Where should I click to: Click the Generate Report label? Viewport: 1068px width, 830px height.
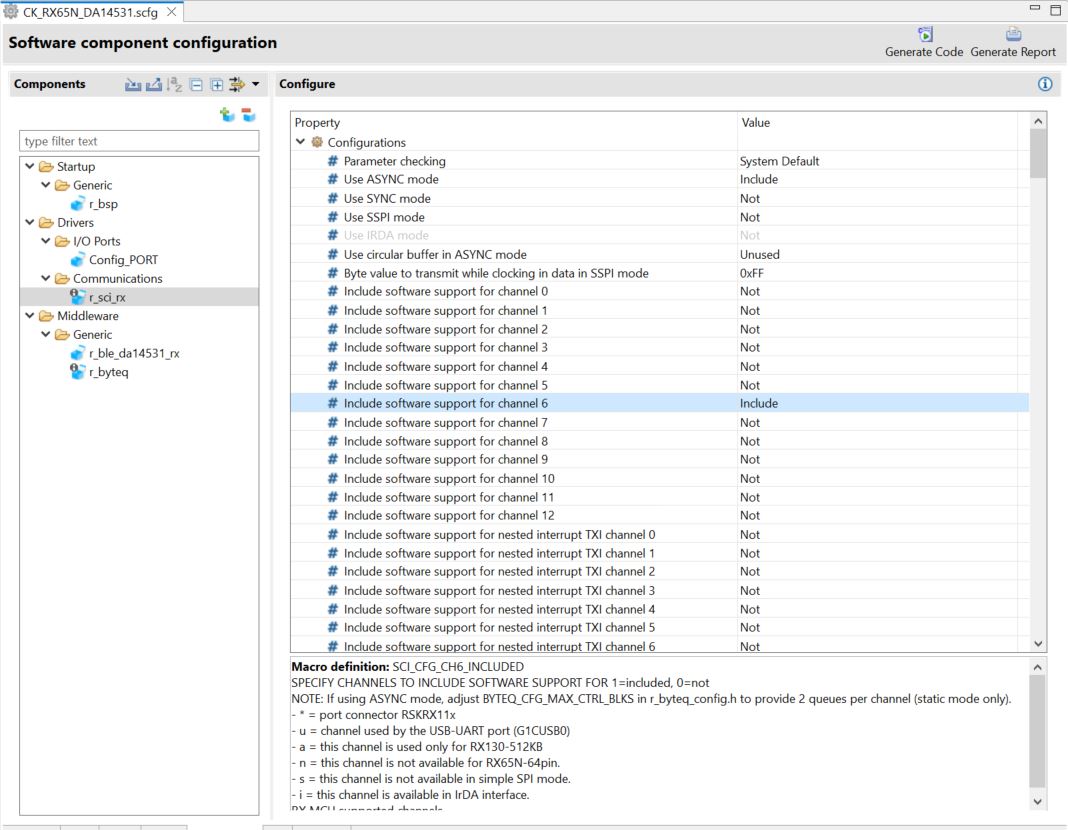coord(1013,52)
